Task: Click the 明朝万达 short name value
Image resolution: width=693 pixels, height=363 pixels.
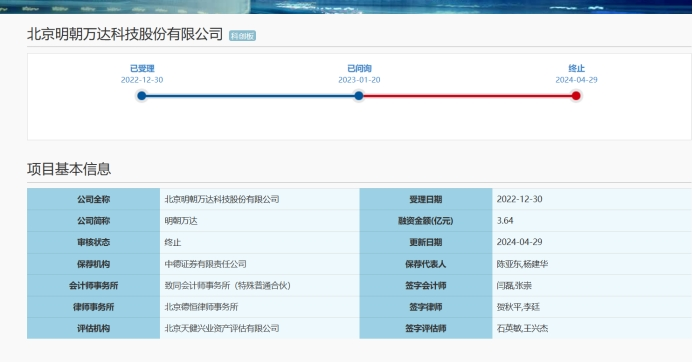Action: [181, 221]
